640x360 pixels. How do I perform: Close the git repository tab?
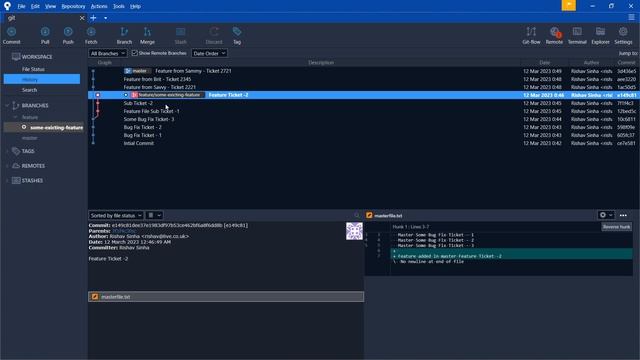(x=82, y=18)
